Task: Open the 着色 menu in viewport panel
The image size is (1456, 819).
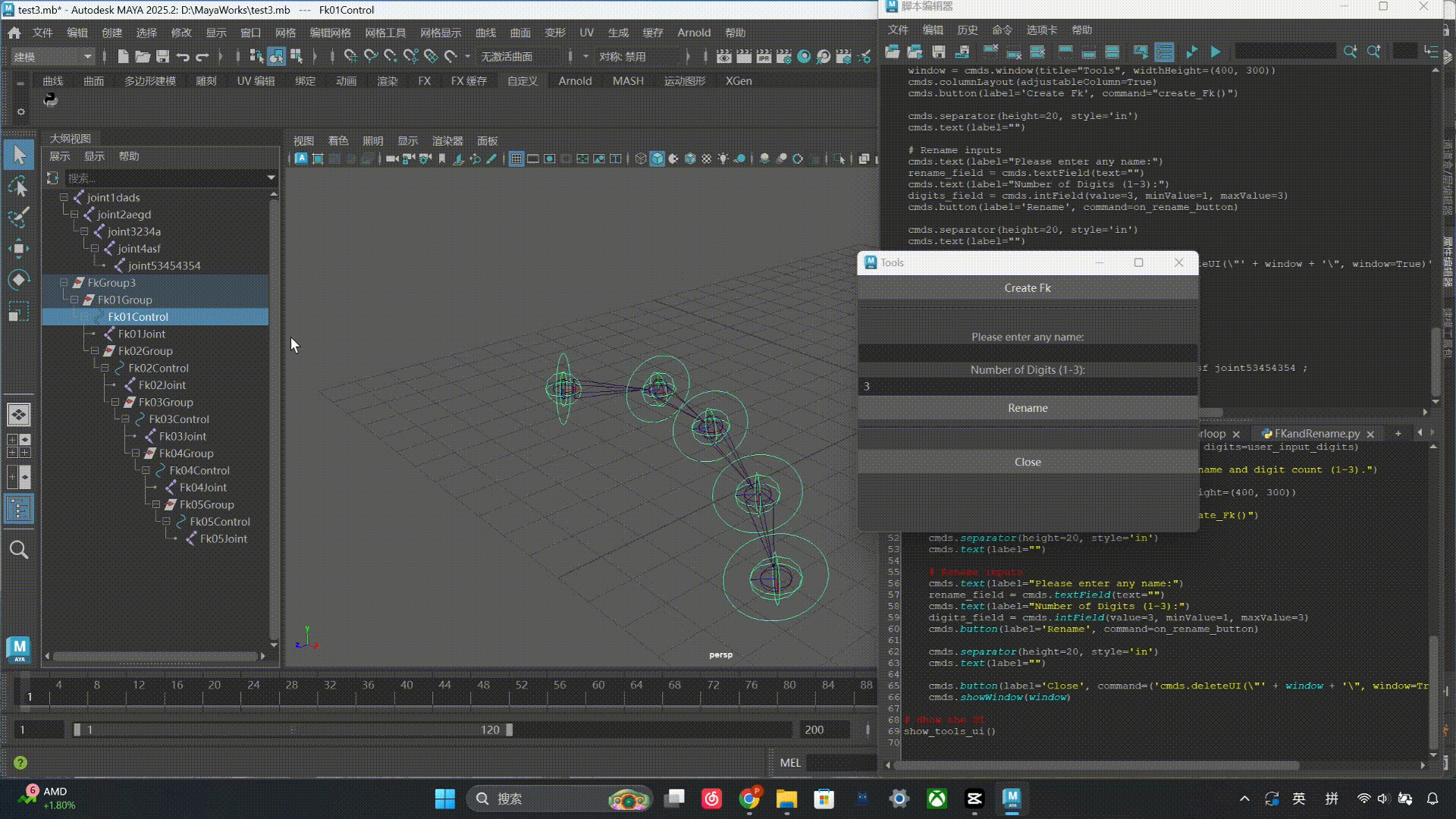Action: tap(338, 140)
